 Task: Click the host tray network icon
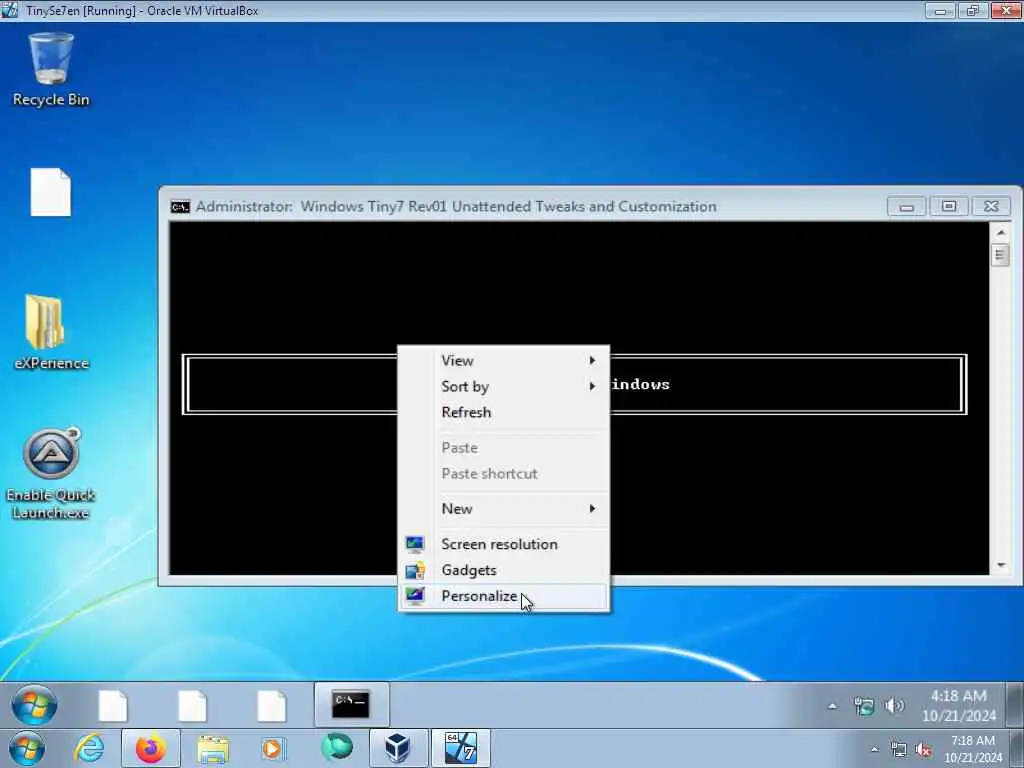pyautogui.click(x=899, y=750)
